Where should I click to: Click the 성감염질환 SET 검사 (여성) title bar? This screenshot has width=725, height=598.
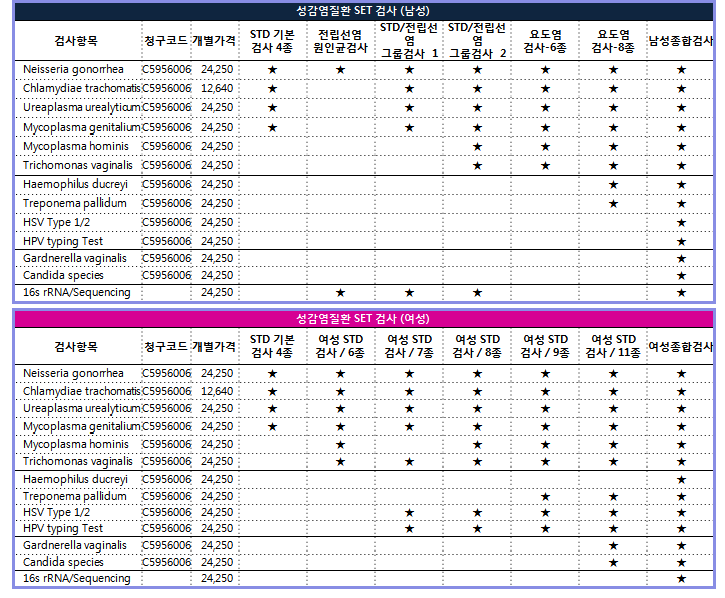click(x=363, y=319)
